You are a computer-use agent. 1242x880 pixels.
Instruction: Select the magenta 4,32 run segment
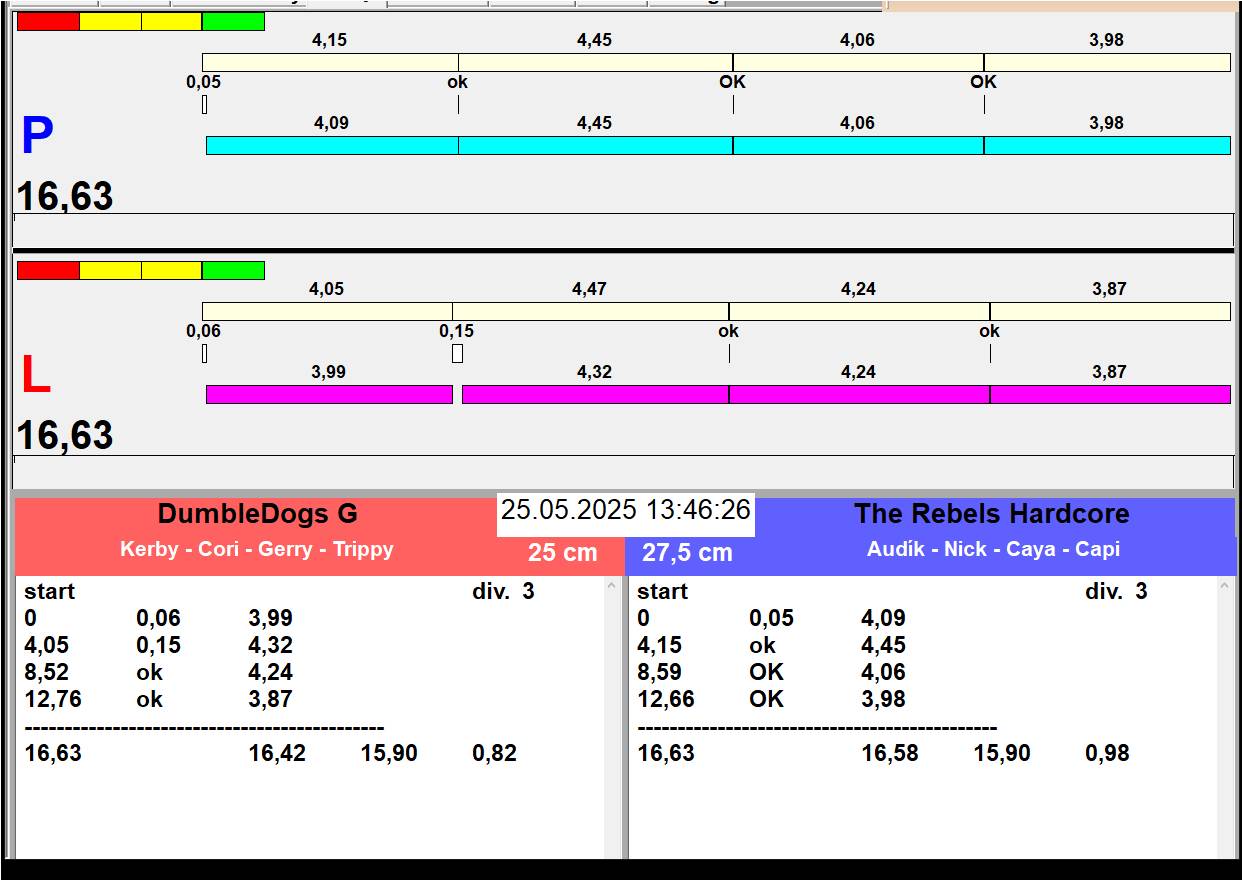(595, 395)
